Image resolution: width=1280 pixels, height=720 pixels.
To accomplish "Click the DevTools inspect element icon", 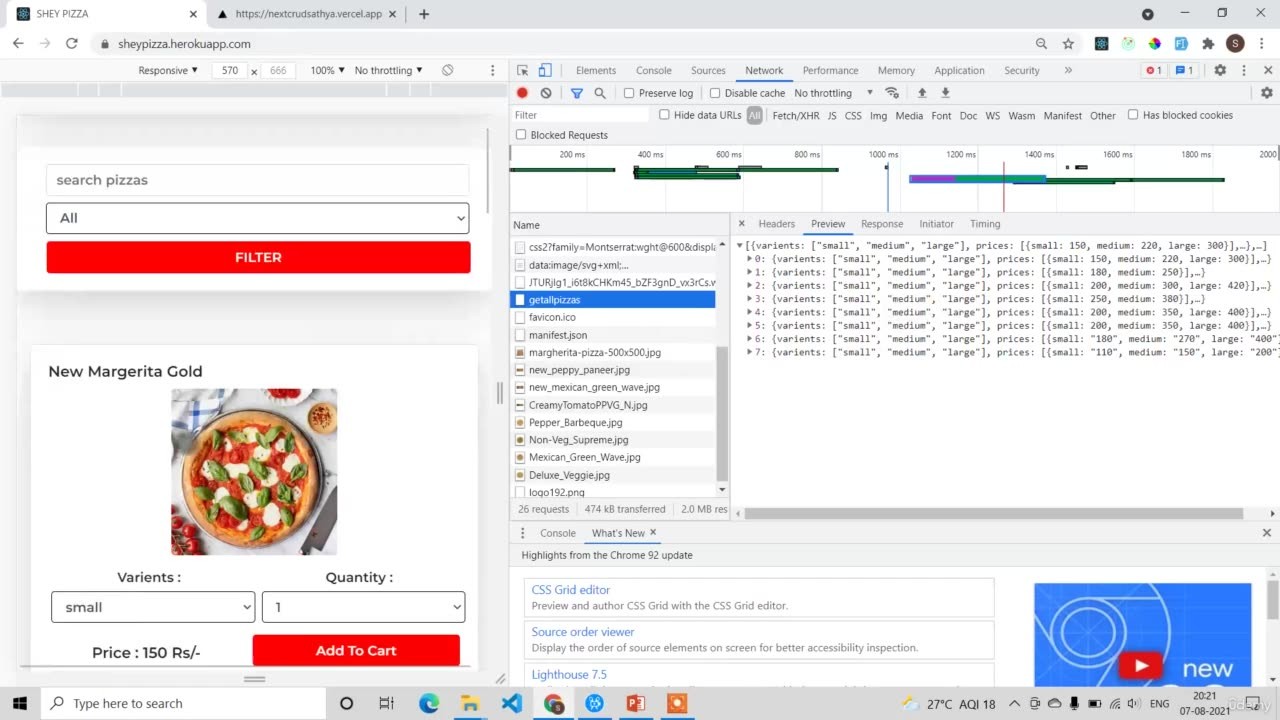I will point(523,70).
